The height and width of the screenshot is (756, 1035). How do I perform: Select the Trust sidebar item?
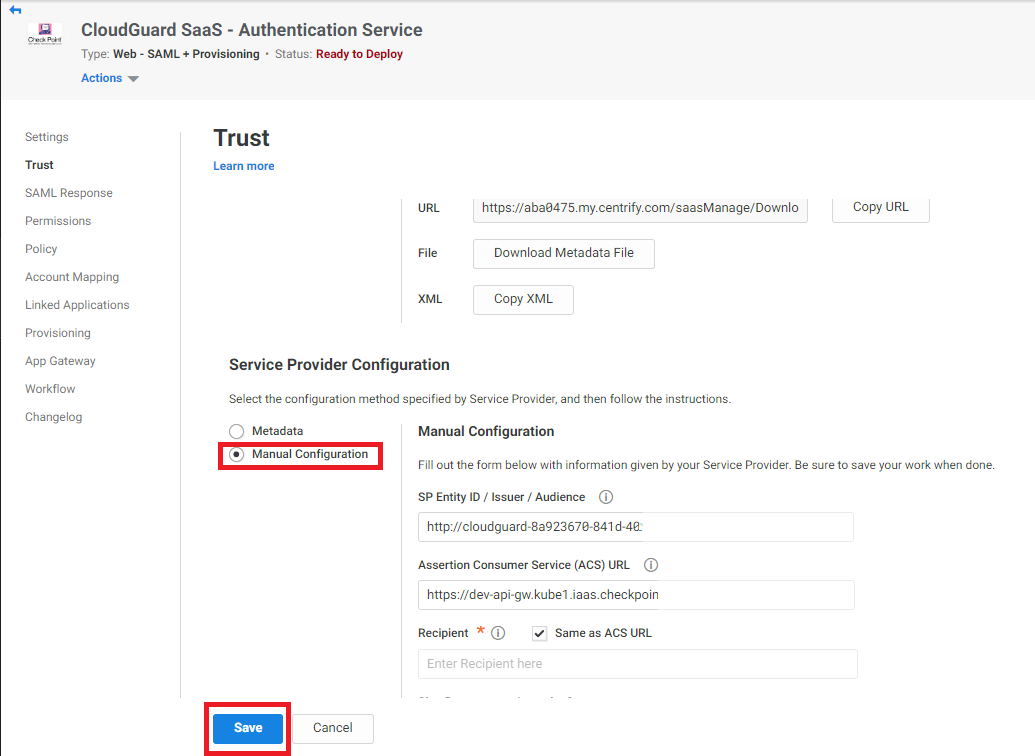point(40,165)
